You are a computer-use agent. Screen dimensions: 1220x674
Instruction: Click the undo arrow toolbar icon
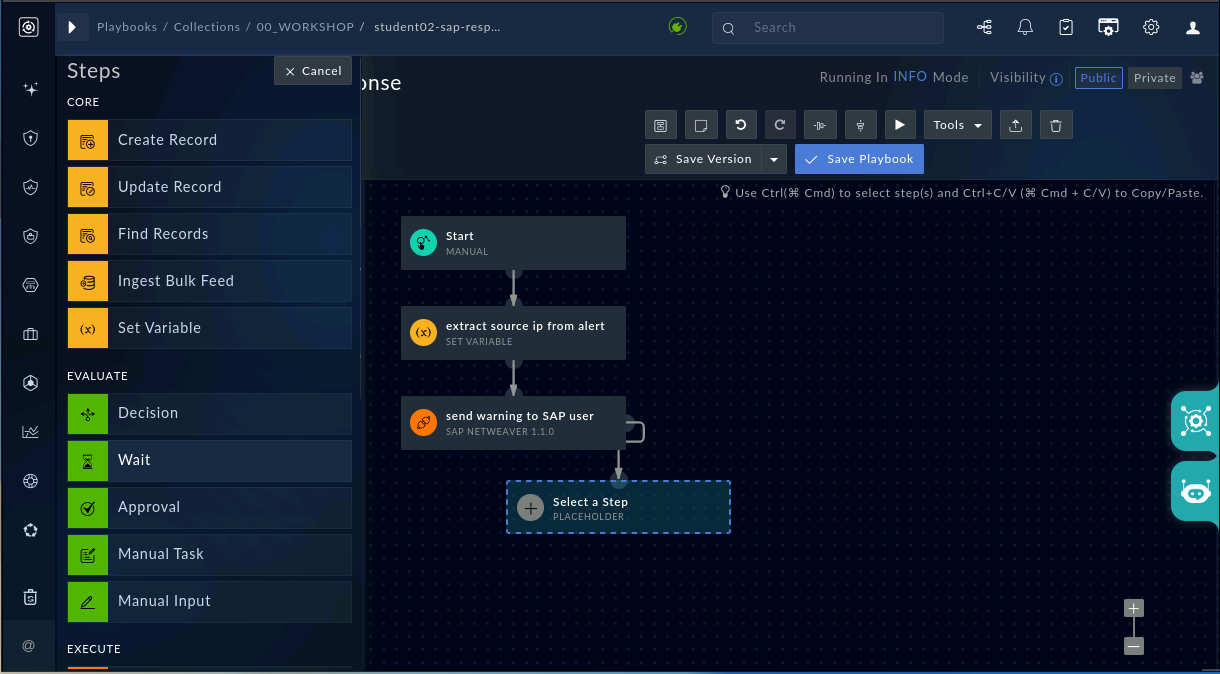[x=740, y=125]
